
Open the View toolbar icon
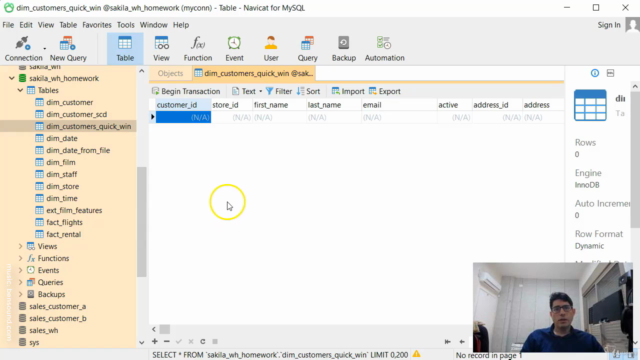(x=161, y=48)
